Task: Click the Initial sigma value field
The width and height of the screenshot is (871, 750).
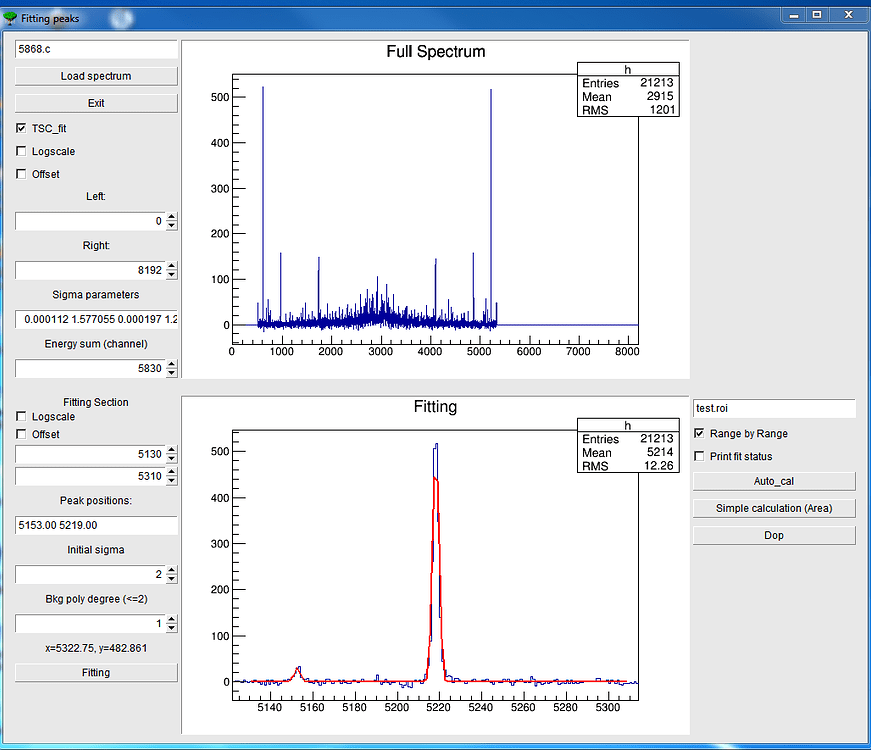Action: [x=90, y=574]
